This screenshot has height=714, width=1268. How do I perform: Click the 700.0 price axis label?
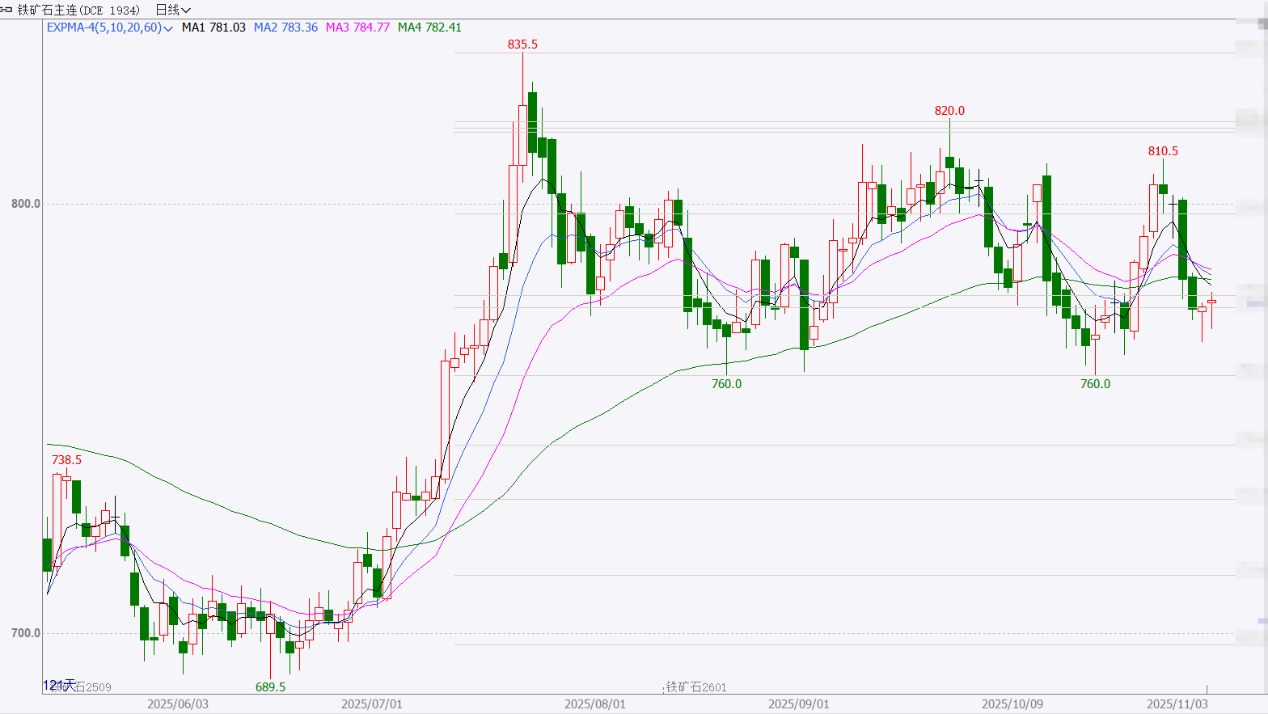coord(25,633)
